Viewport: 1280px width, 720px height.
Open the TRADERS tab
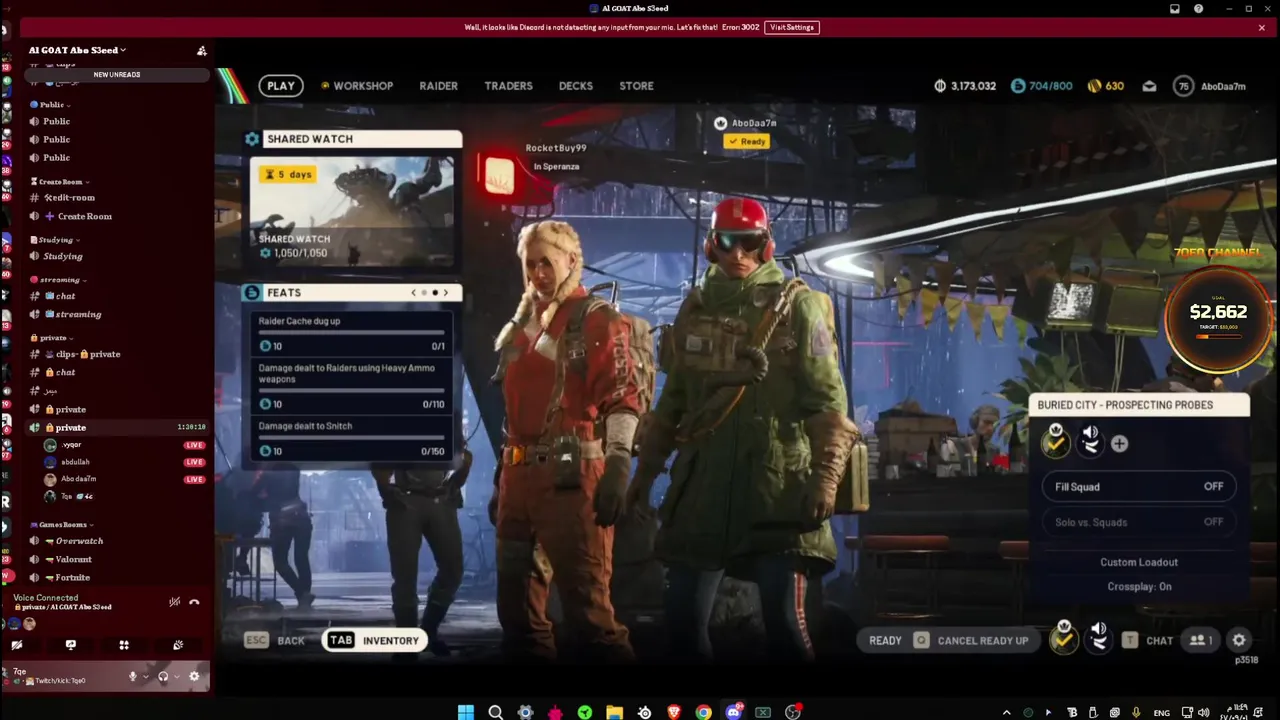click(508, 86)
